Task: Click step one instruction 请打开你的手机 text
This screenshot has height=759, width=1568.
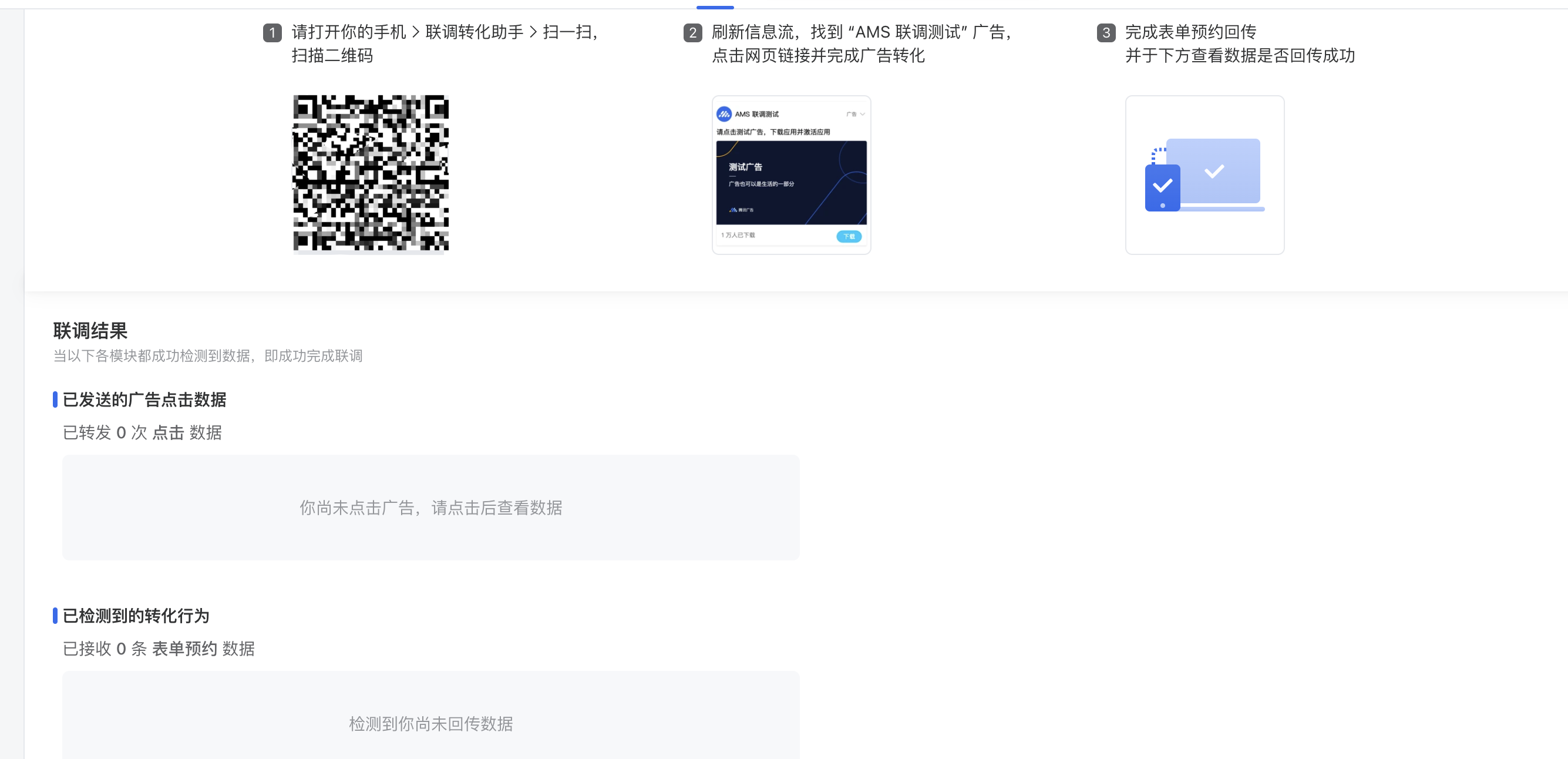Action: pos(445,32)
